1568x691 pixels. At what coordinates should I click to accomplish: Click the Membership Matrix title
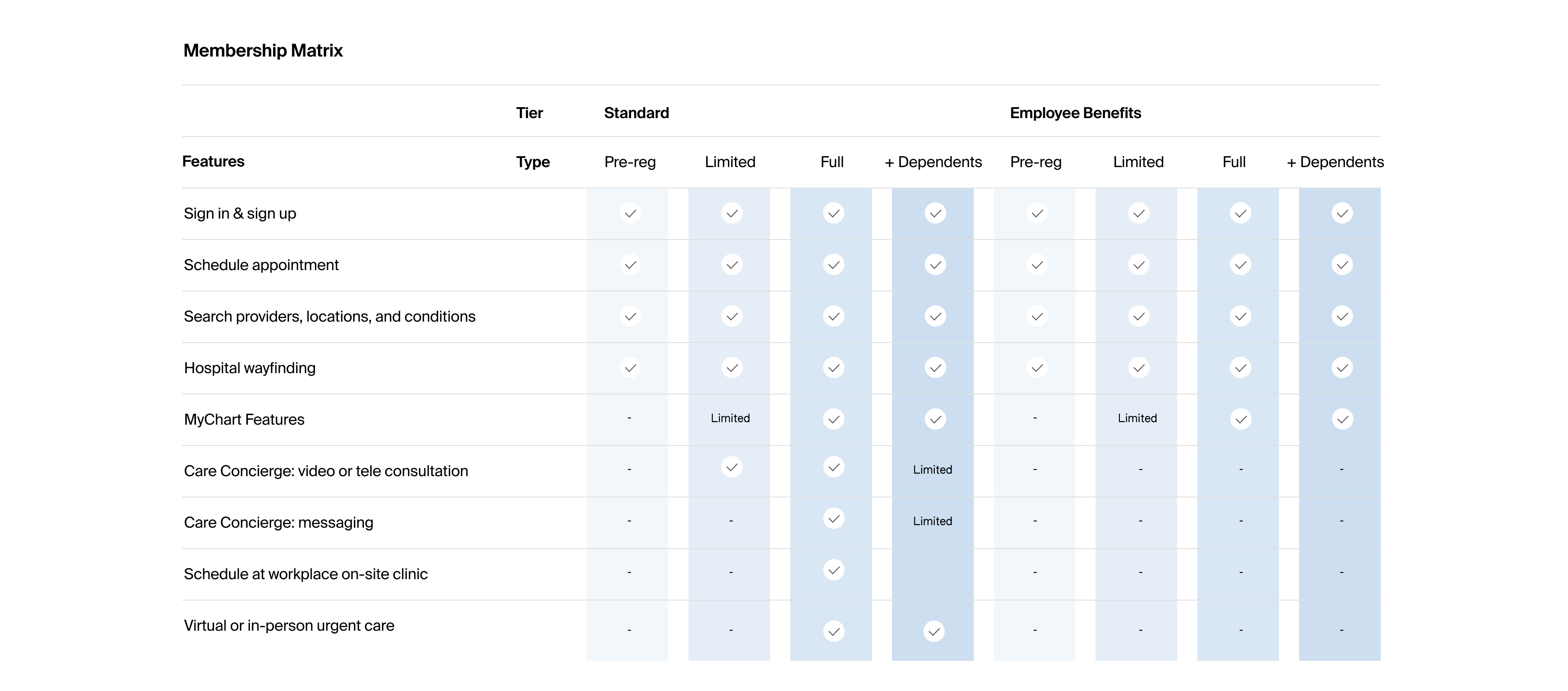click(x=263, y=51)
